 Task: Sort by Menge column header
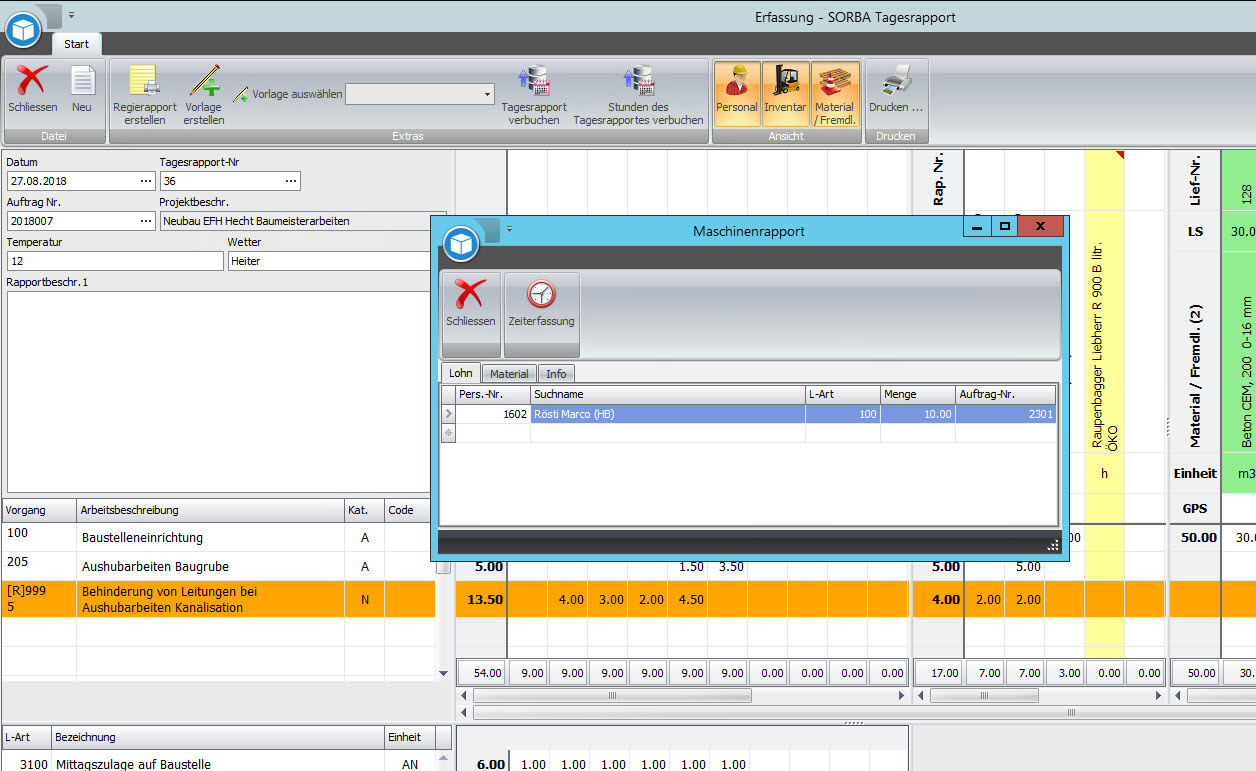918,395
